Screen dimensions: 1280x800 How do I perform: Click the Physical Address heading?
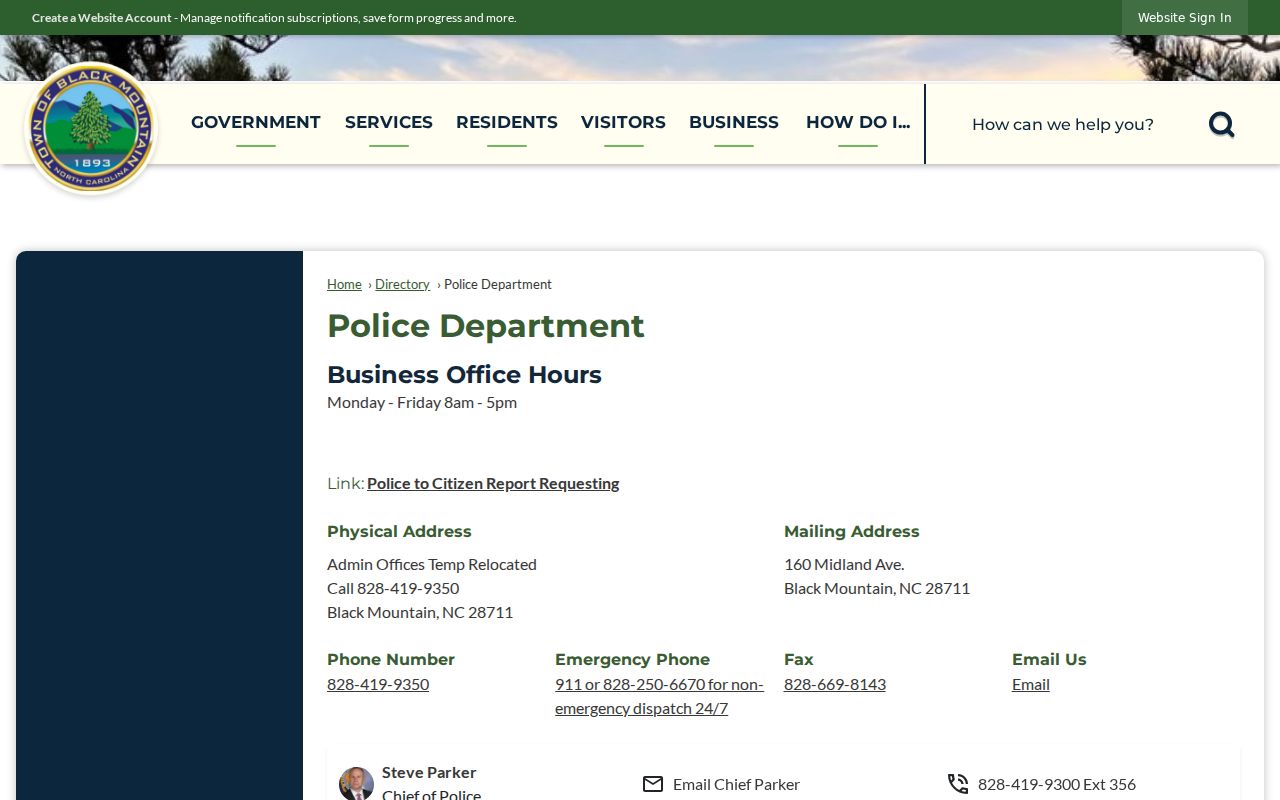click(x=399, y=532)
